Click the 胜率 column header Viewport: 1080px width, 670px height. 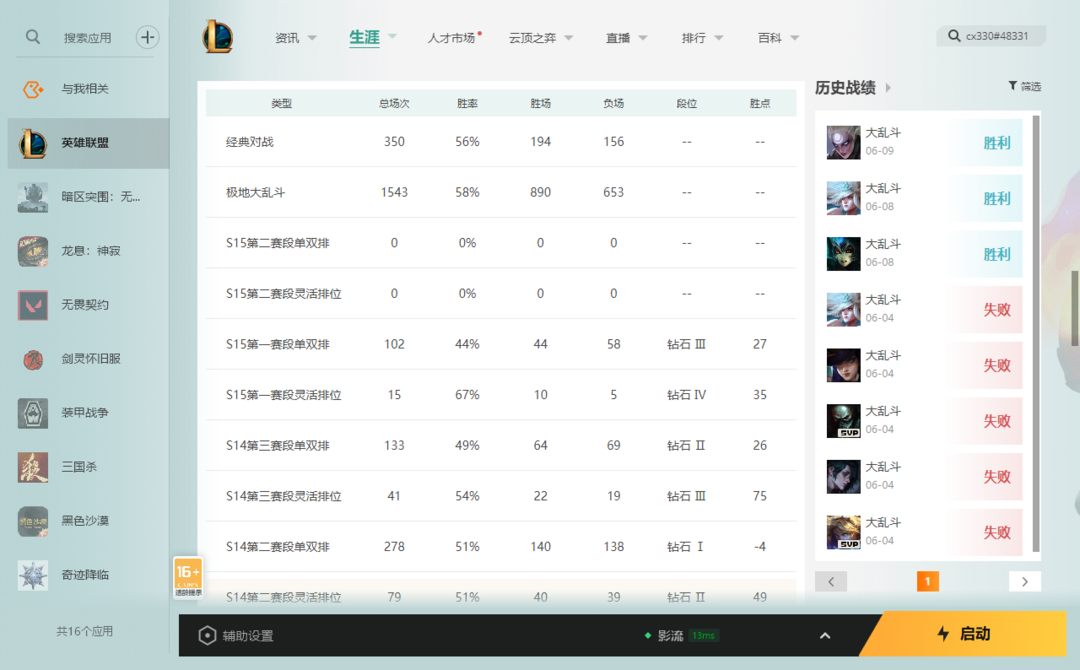tap(467, 103)
